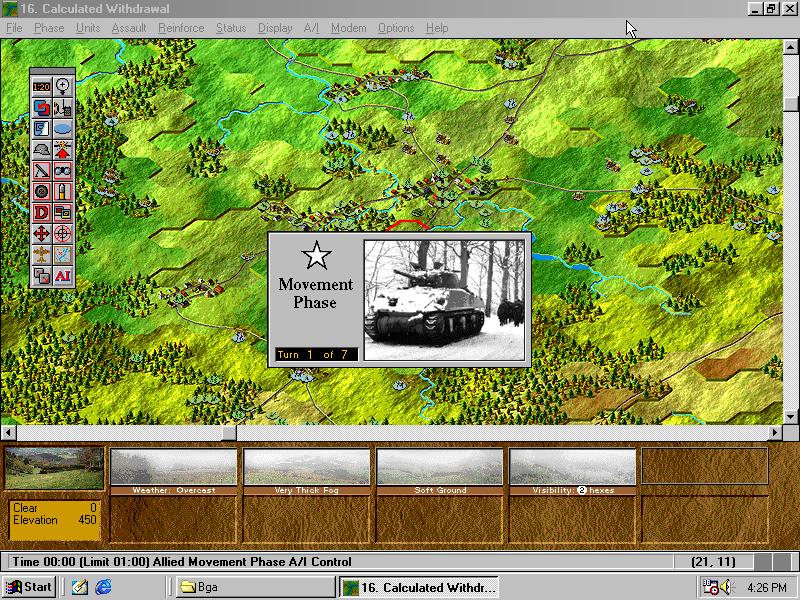
Task: Click the map's vertical scrollbar down arrow
Action: point(791,417)
